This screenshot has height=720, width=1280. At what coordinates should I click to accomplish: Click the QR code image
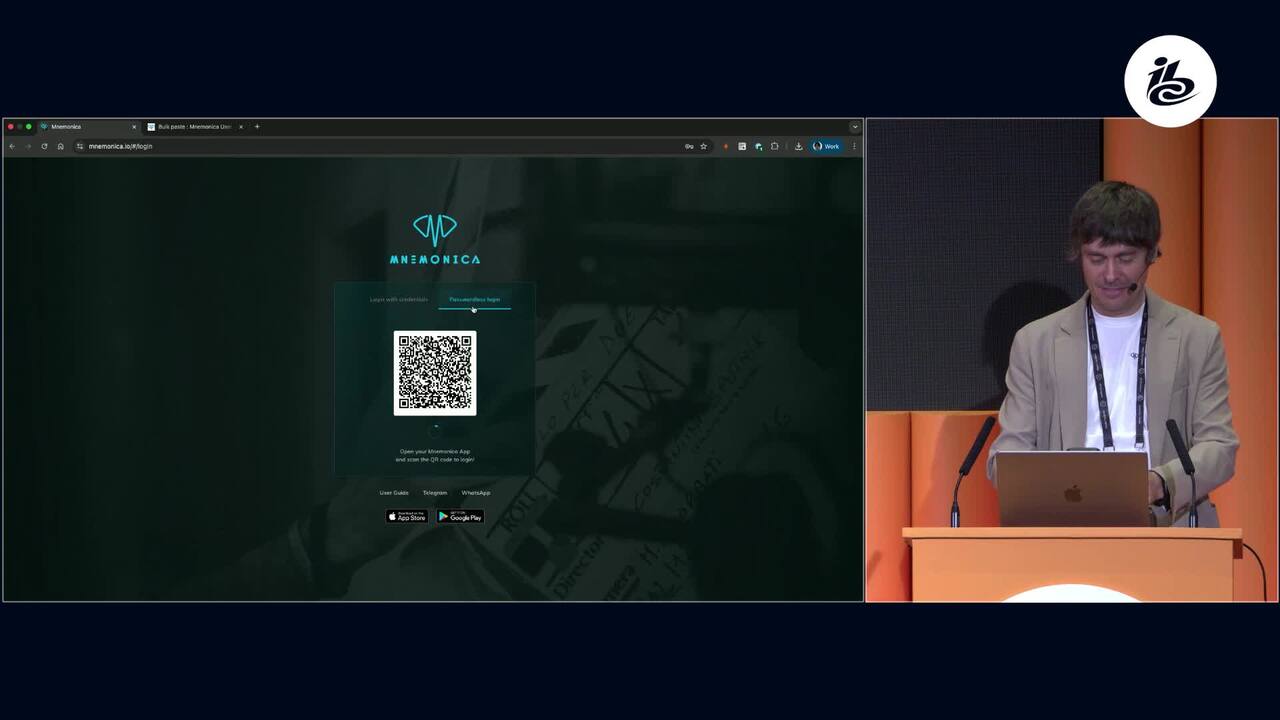pos(435,373)
